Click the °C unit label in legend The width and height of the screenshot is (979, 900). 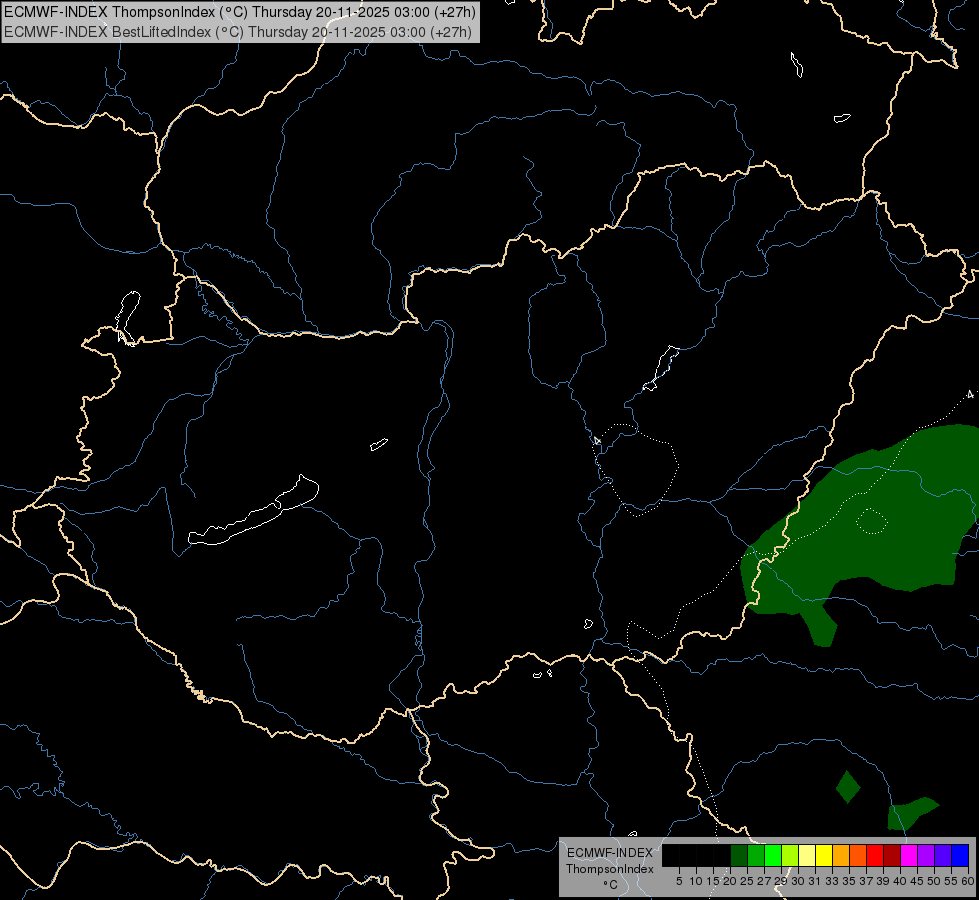click(x=610, y=884)
